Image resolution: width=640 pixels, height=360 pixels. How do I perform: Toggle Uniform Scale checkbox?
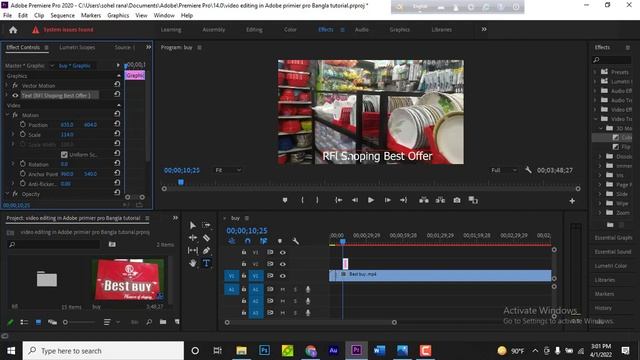coord(64,155)
